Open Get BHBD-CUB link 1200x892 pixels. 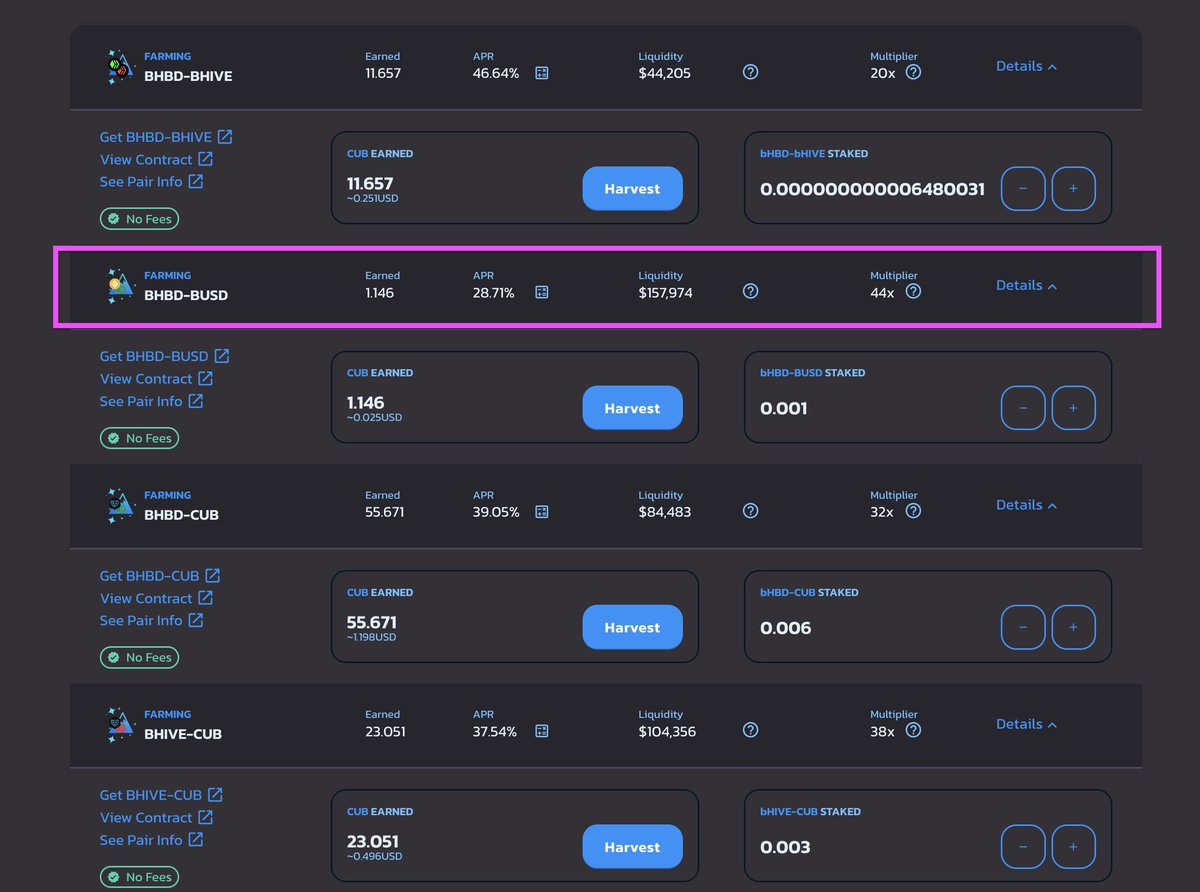(x=160, y=576)
